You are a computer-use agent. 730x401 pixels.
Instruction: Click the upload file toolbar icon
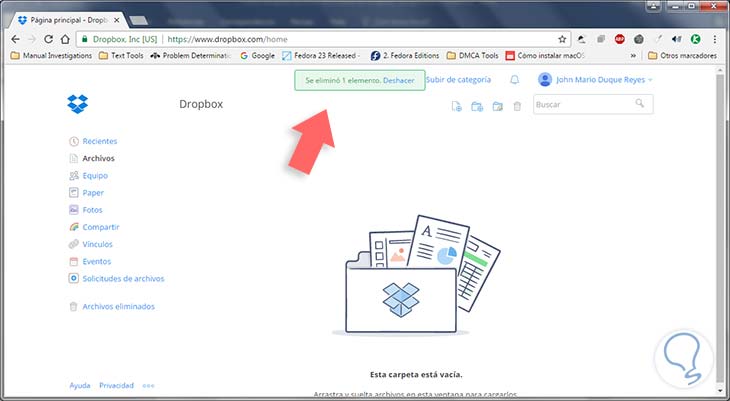point(457,107)
